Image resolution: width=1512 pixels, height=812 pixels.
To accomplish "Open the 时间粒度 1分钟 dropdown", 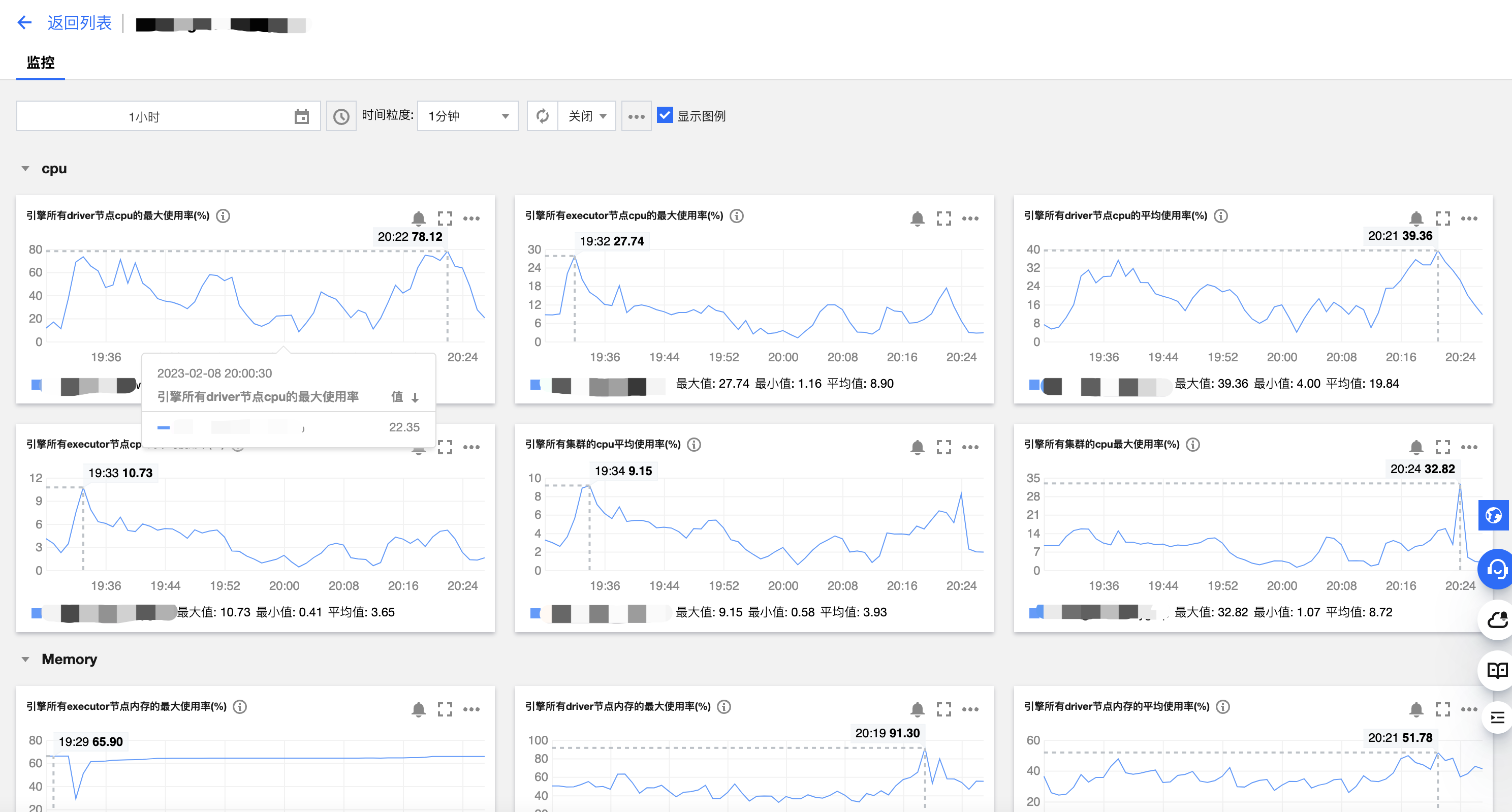I will 467,116.
